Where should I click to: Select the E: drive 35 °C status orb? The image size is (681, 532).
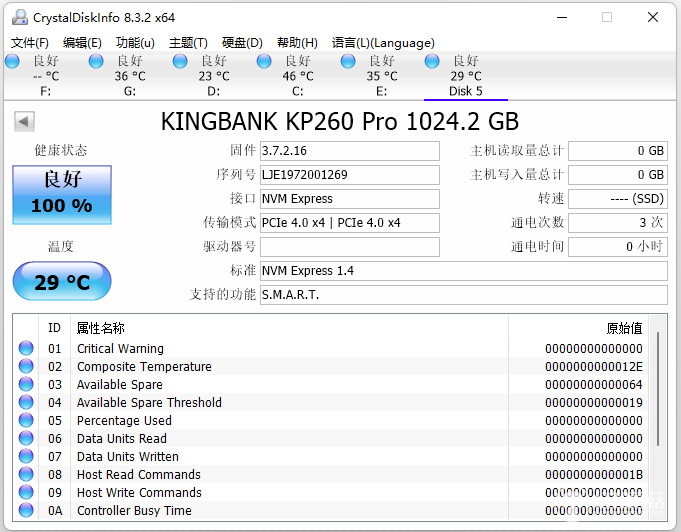coord(348,61)
